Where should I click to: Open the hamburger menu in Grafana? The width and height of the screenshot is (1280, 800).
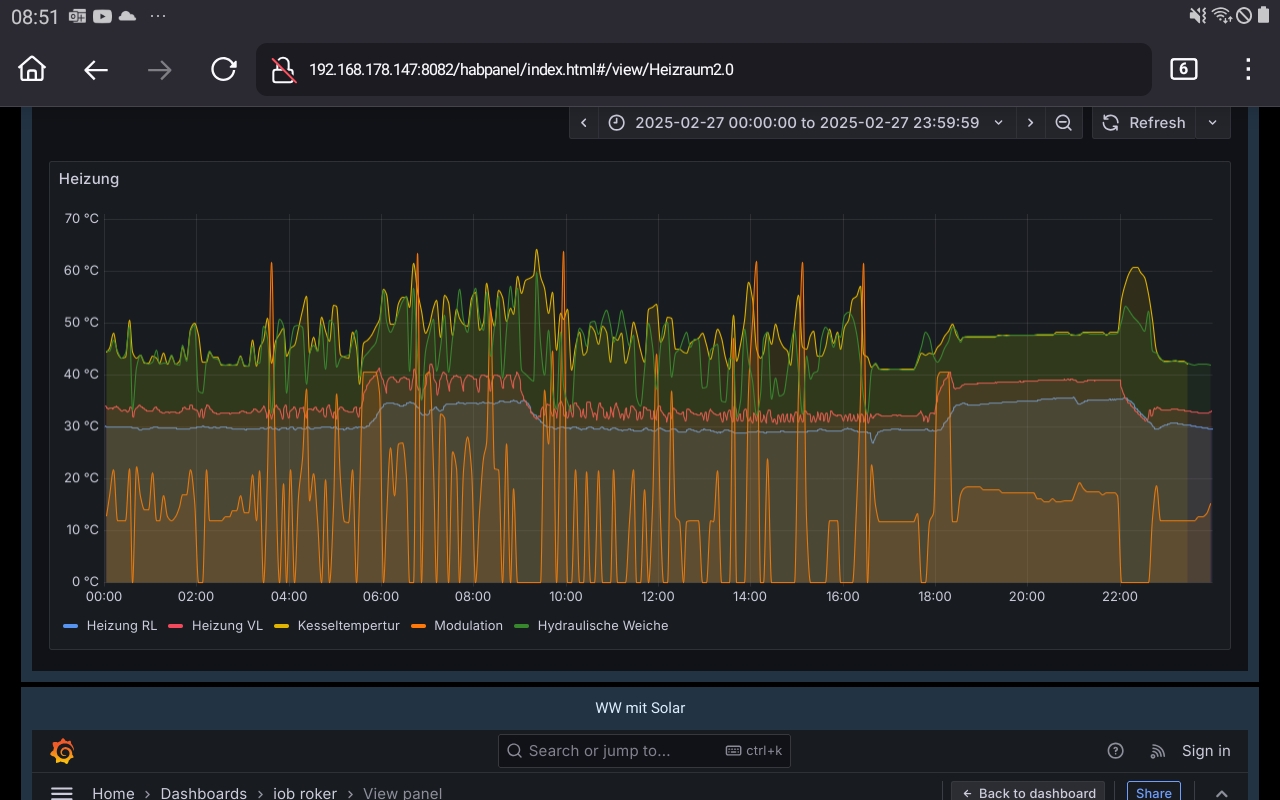click(x=62, y=793)
